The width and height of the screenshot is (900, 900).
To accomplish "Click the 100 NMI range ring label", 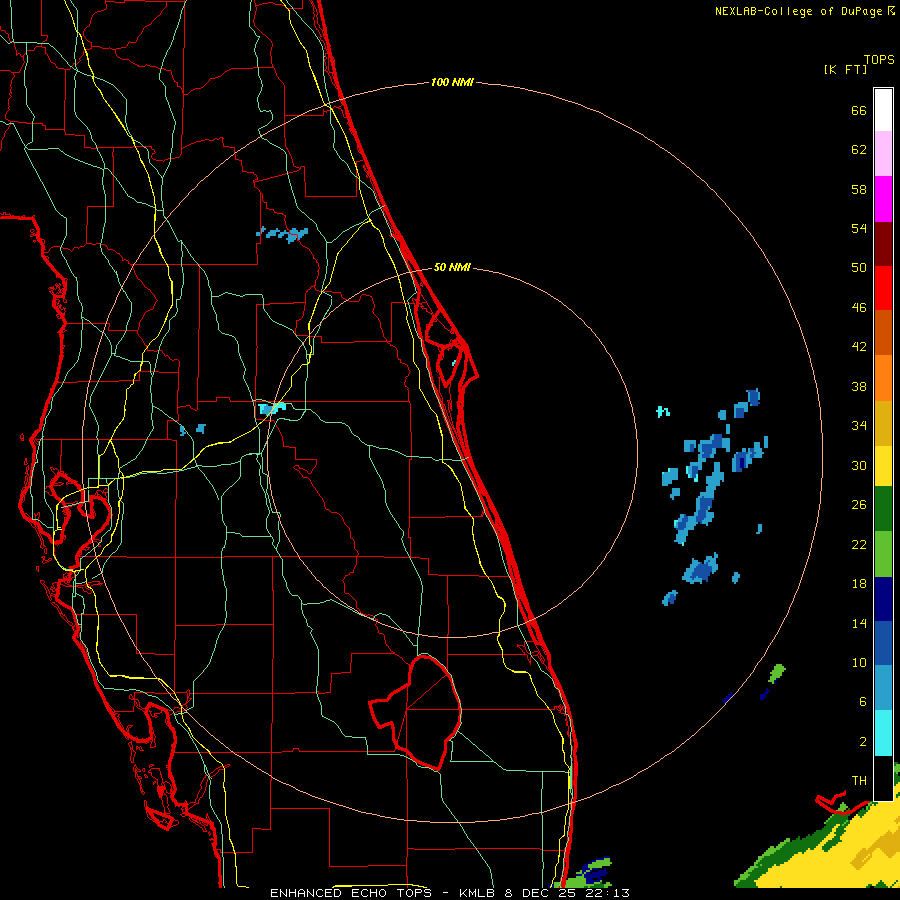I will (x=452, y=83).
